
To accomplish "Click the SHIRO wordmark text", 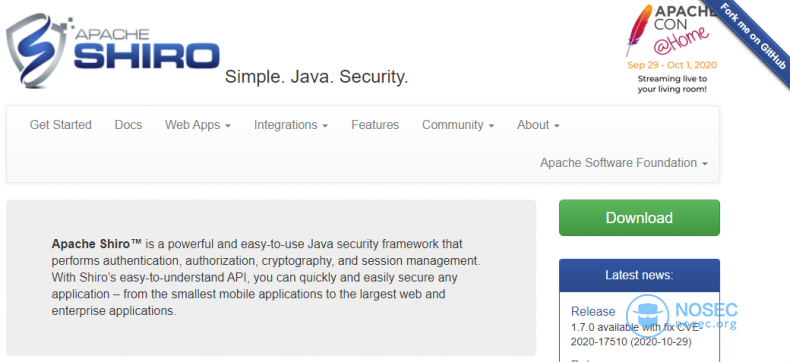I will 147,55.
